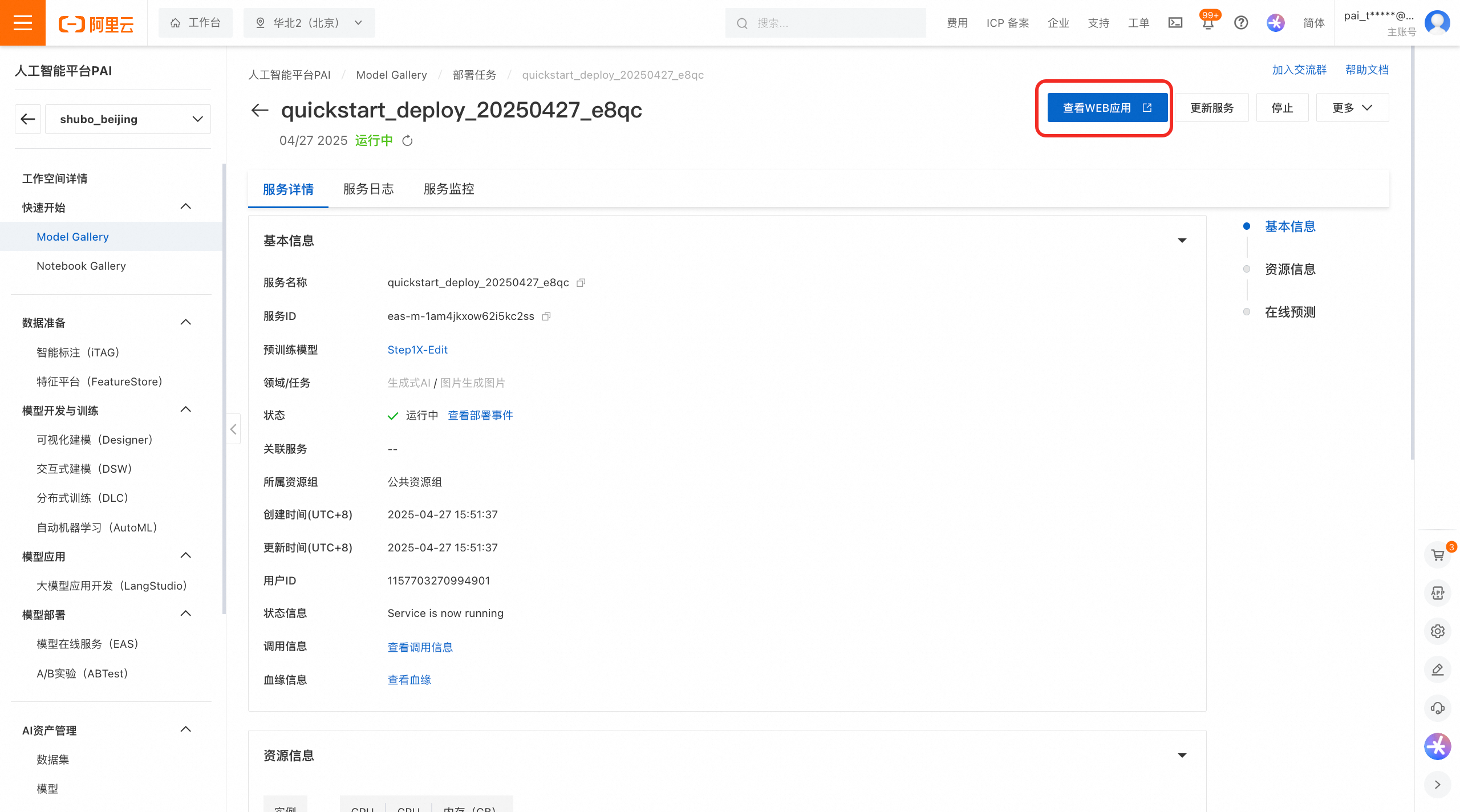This screenshot has height=812, width=1460.
Task: Collapse the 基本信息 section panel
Action: [1182, 241]
